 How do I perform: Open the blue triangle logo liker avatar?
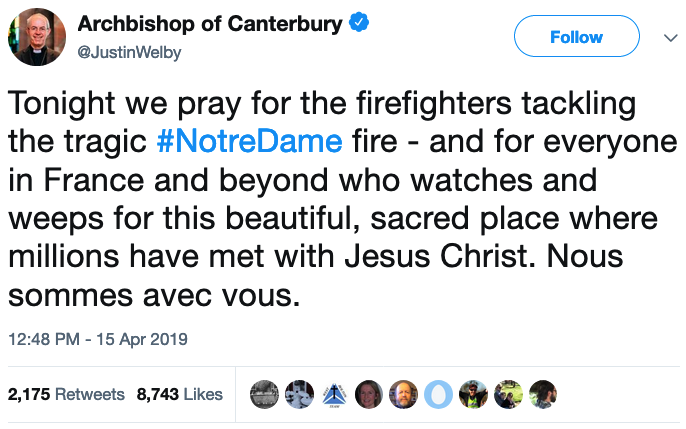333,394
